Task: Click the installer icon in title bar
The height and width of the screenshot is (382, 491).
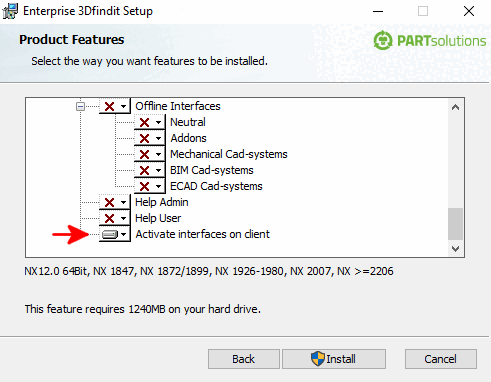Action: [x=10, y=11]
